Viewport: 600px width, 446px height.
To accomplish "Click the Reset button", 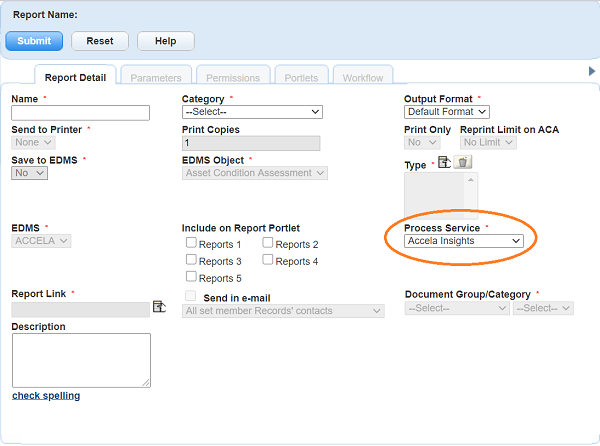I will [x=100, y=41].
